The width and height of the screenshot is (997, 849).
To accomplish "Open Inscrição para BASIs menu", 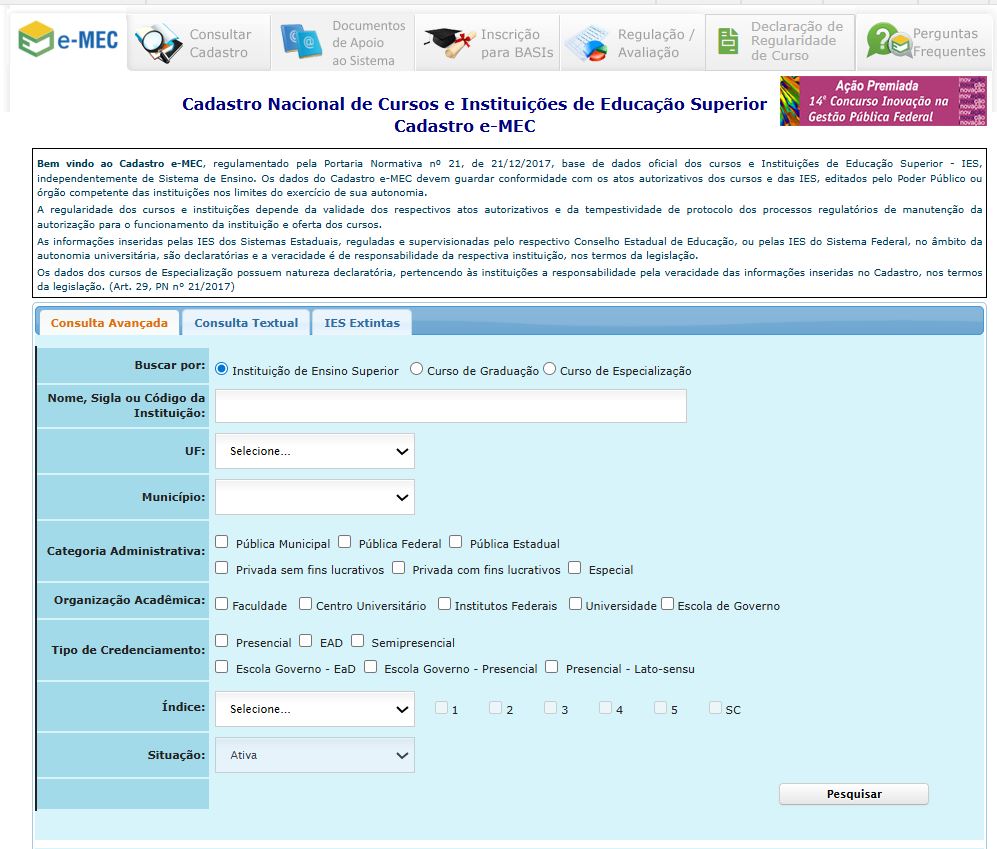I will click(488, 43).
